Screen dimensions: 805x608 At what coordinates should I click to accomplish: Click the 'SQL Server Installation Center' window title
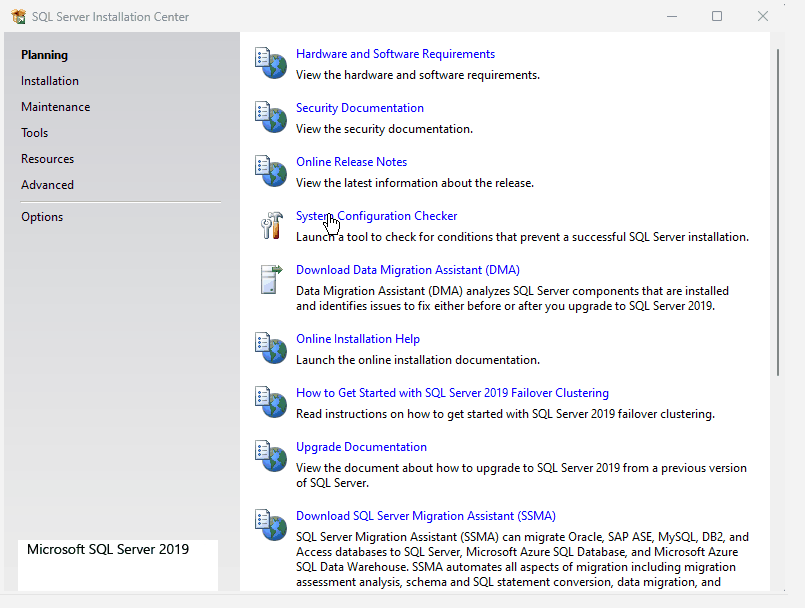(110, 16)
